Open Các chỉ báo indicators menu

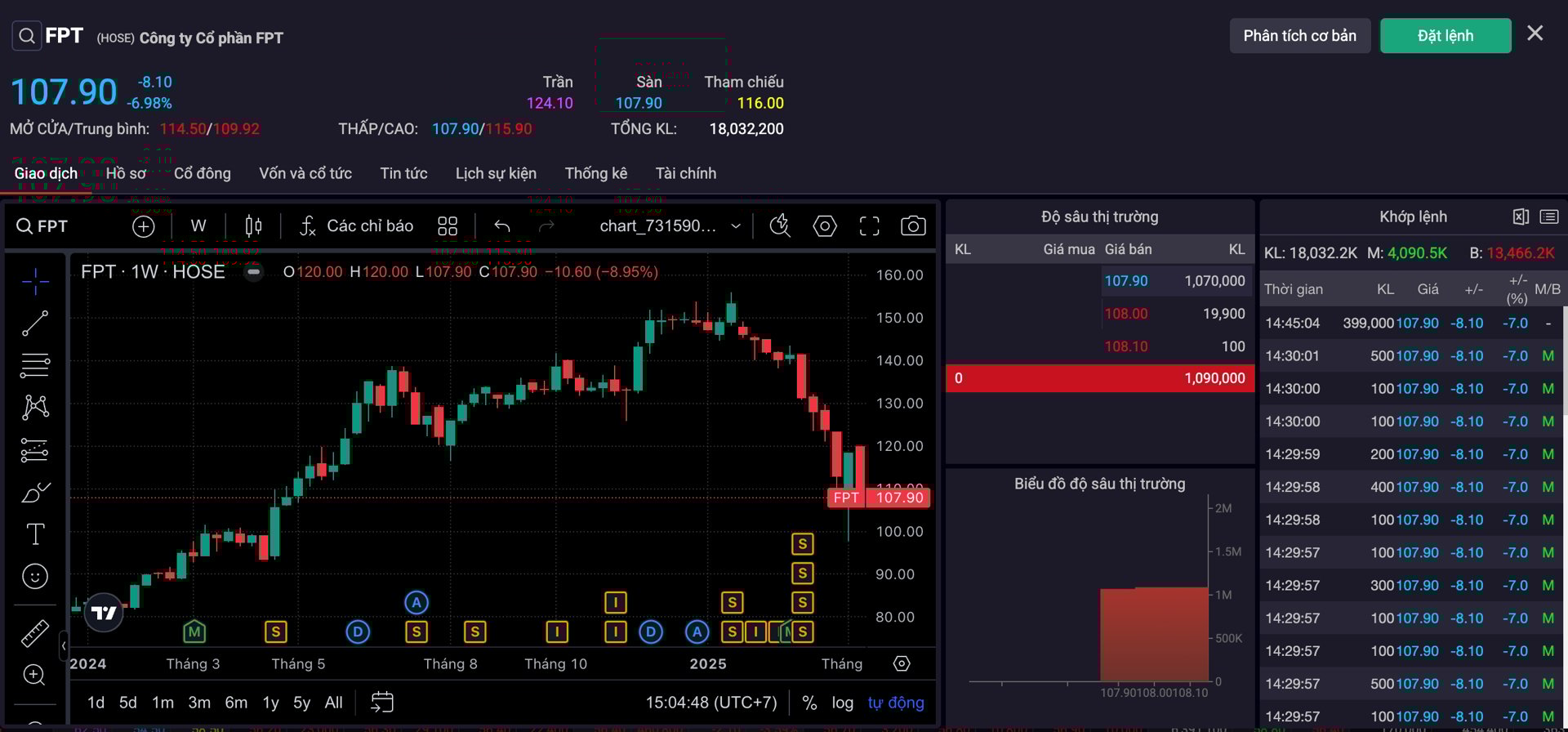(x=356, y=226)
